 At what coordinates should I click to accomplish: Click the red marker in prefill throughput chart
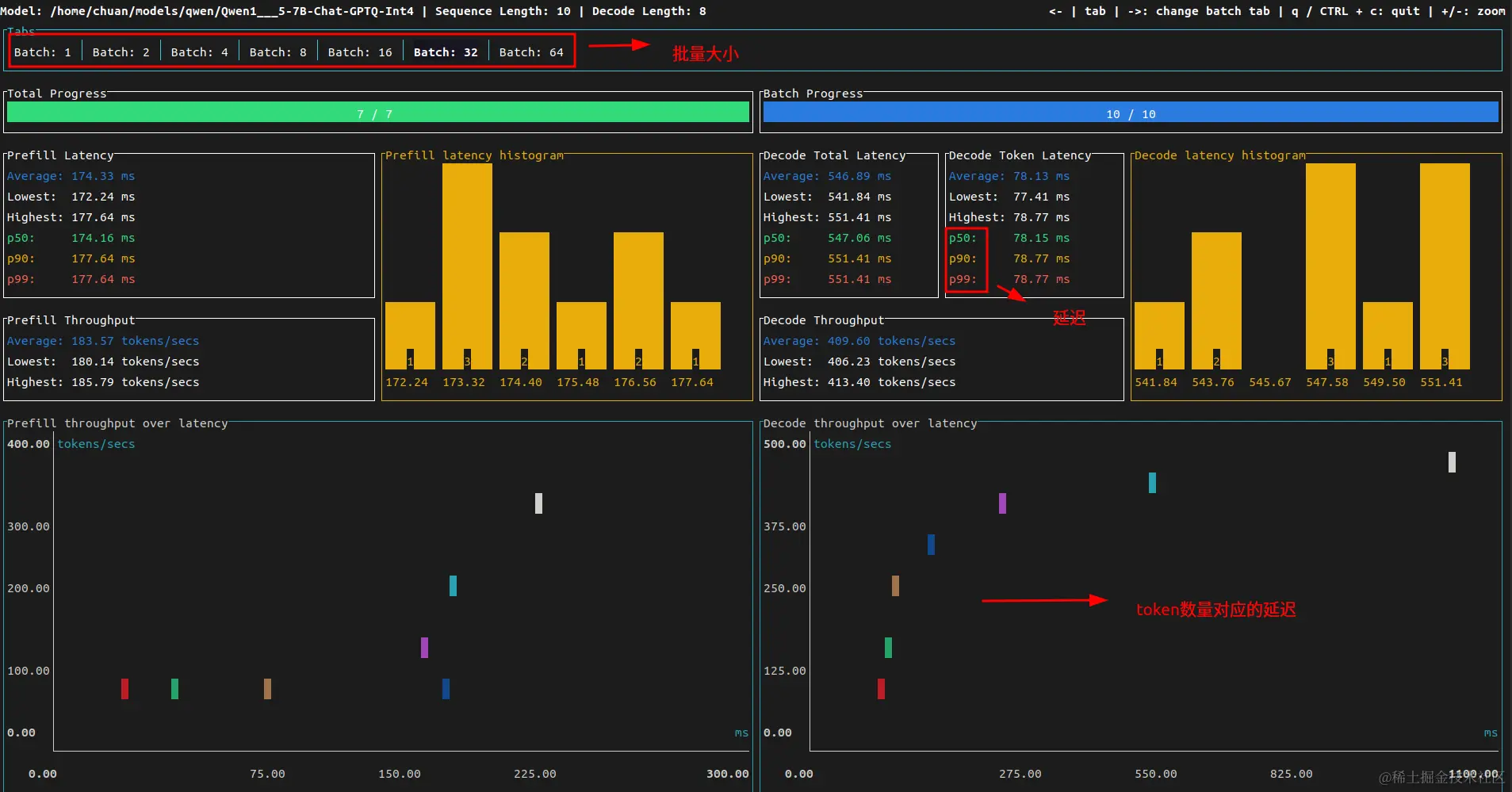tap(124, 689)
